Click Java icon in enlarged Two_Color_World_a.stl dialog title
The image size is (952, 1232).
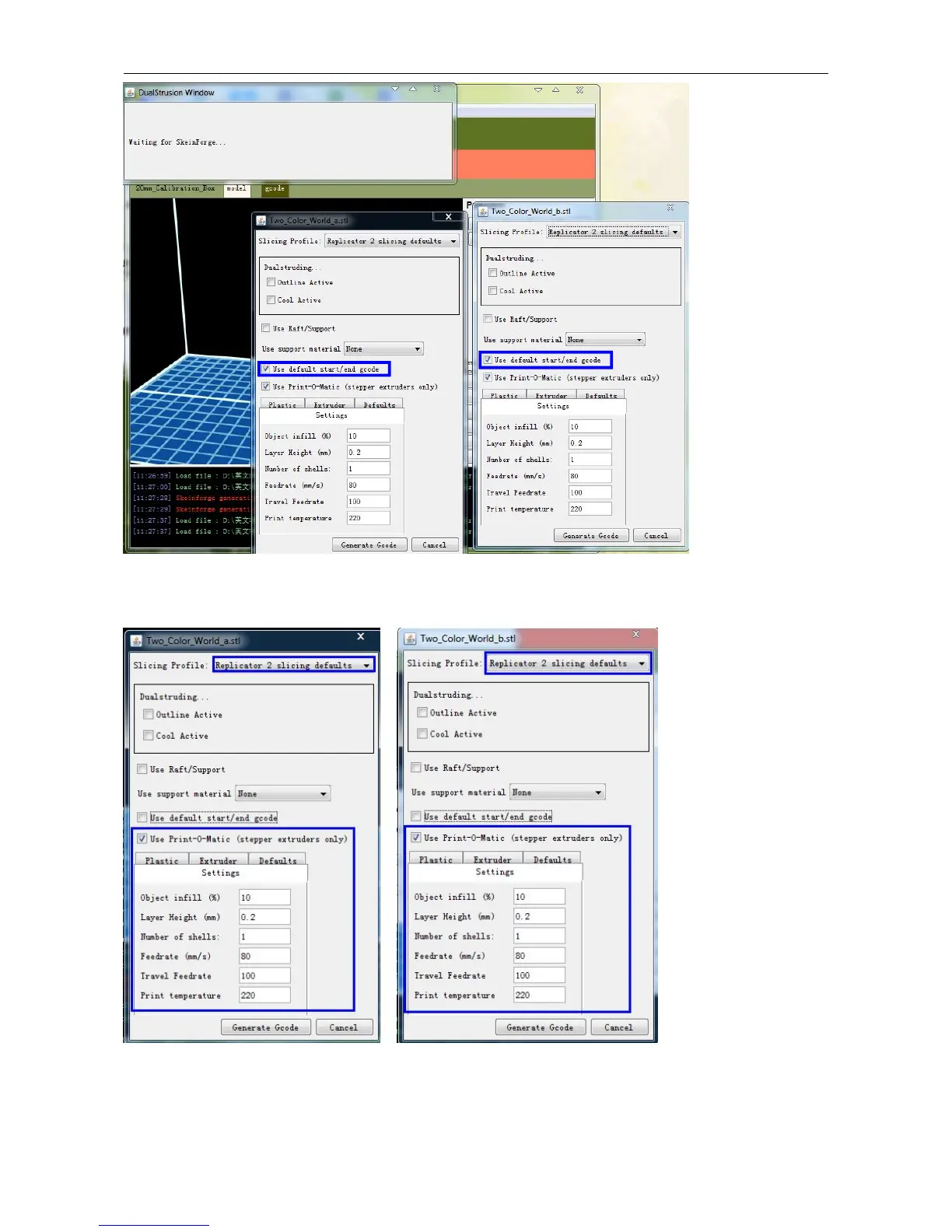tap(137, 641)
